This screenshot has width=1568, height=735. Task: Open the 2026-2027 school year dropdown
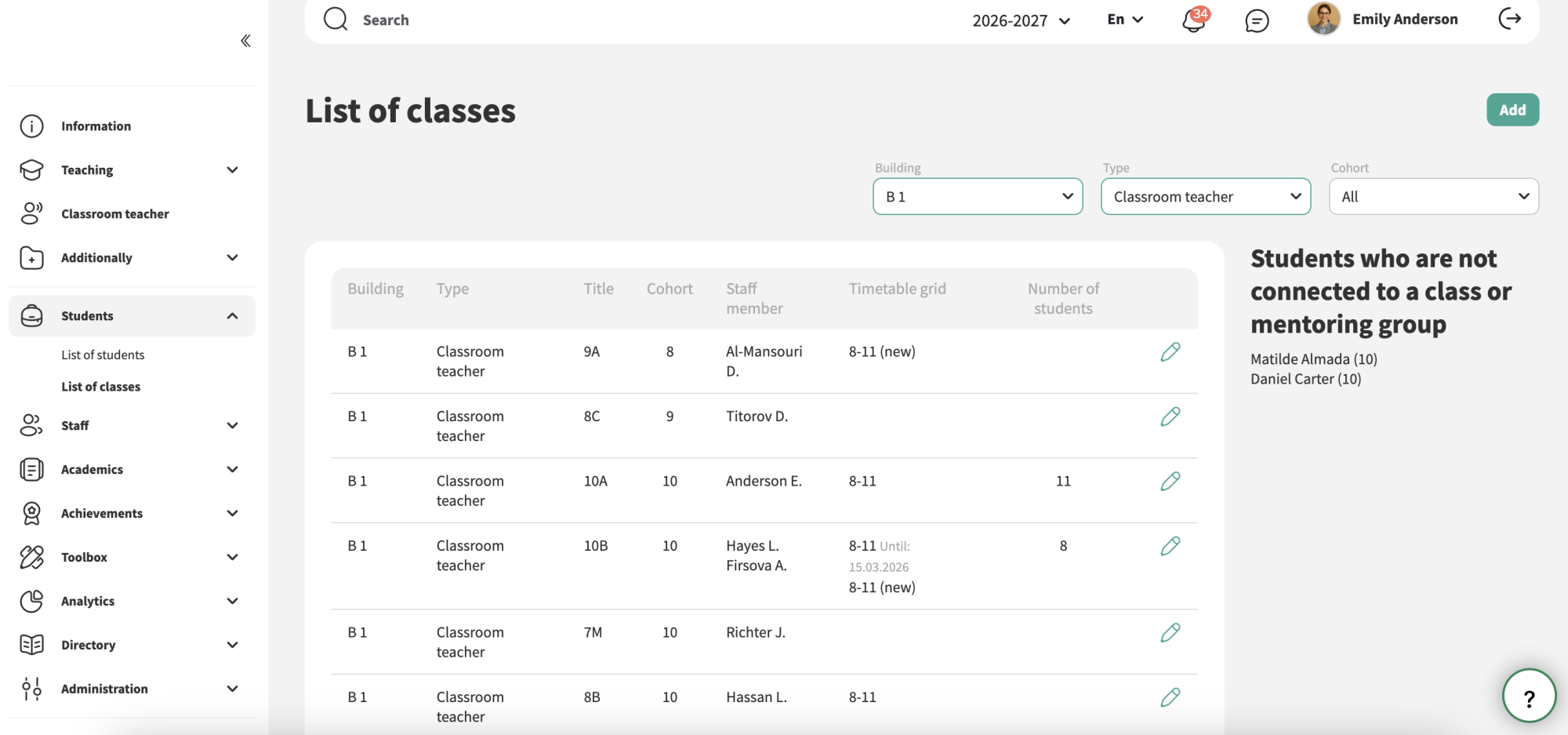tap(1021, 20)
